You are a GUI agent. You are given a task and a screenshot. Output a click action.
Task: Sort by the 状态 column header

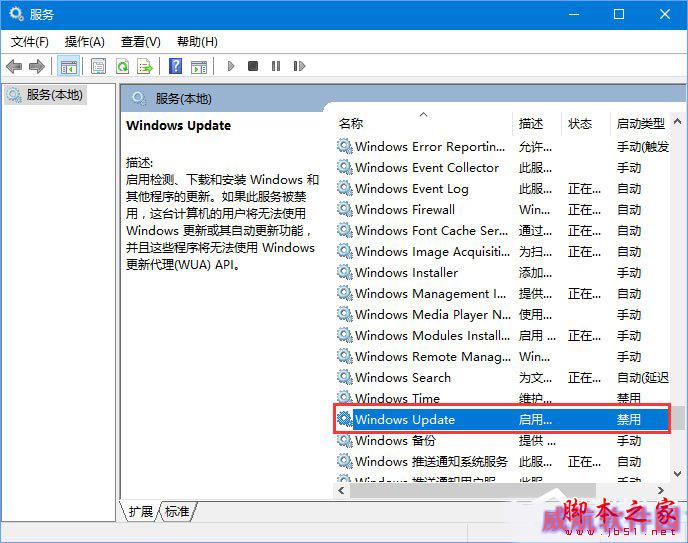(x=586, y=124)
